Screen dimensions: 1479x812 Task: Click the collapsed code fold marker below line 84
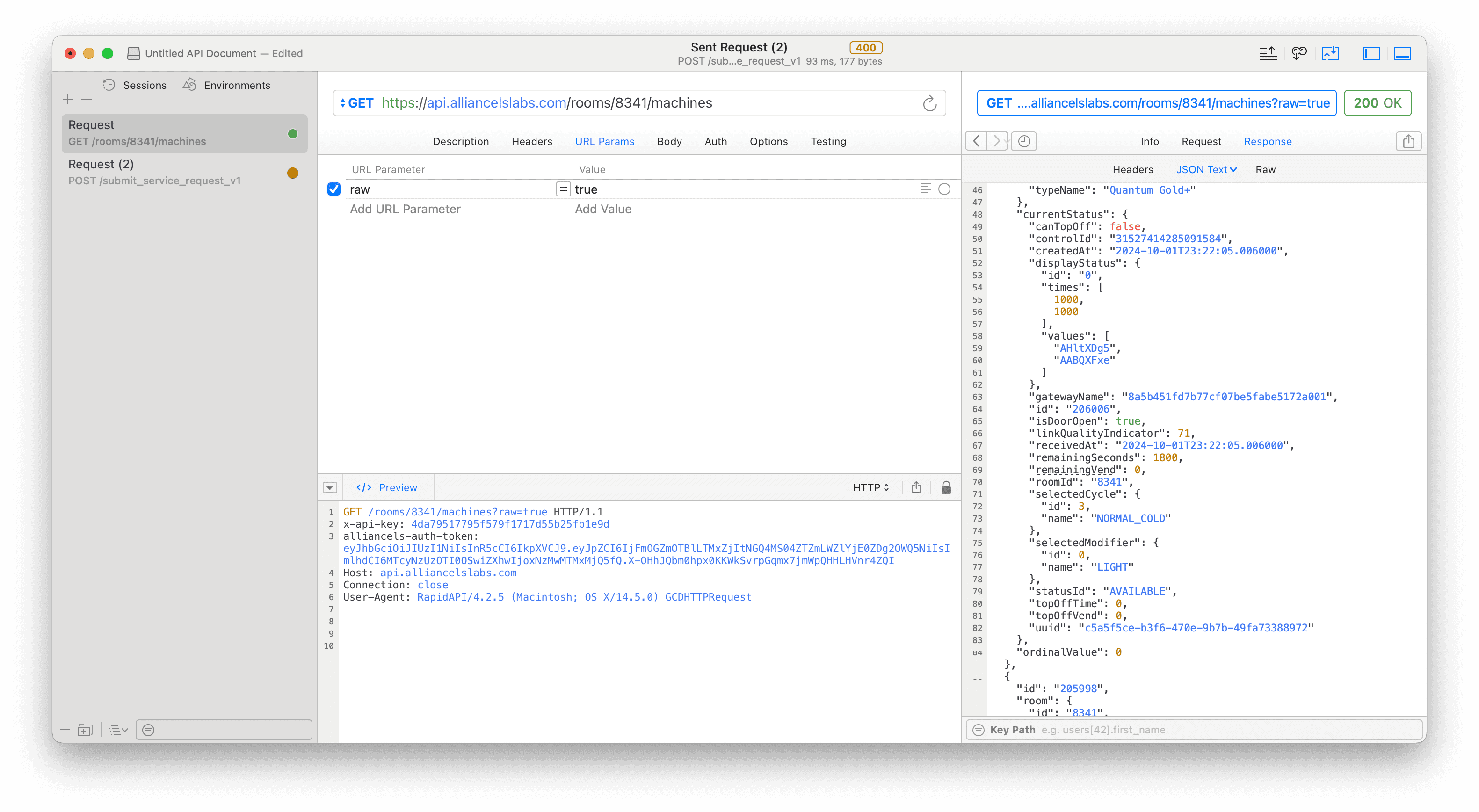(x=977, y=679)
